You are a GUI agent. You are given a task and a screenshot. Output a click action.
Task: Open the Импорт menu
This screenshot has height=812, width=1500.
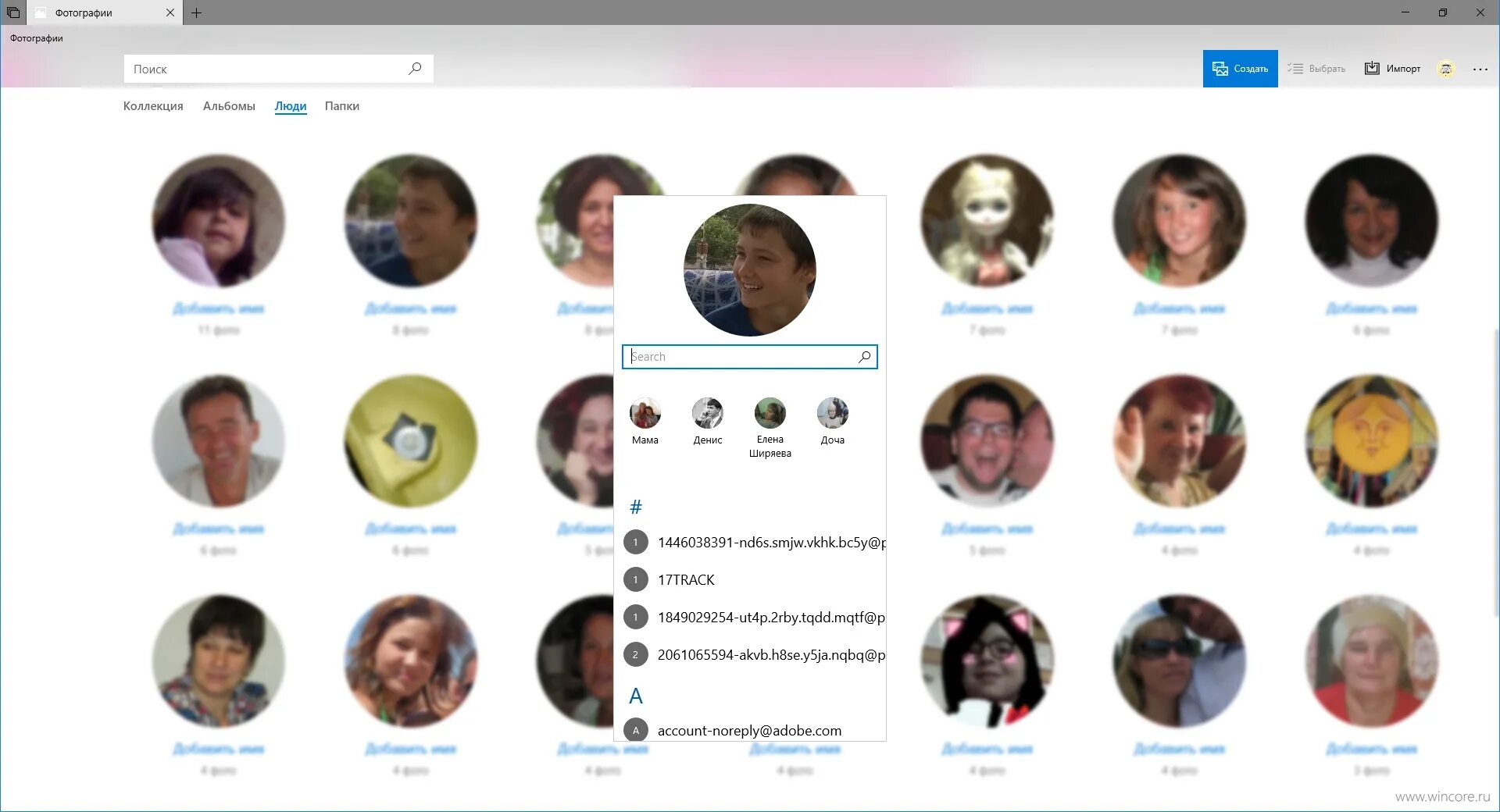(x=1392, y=69)
